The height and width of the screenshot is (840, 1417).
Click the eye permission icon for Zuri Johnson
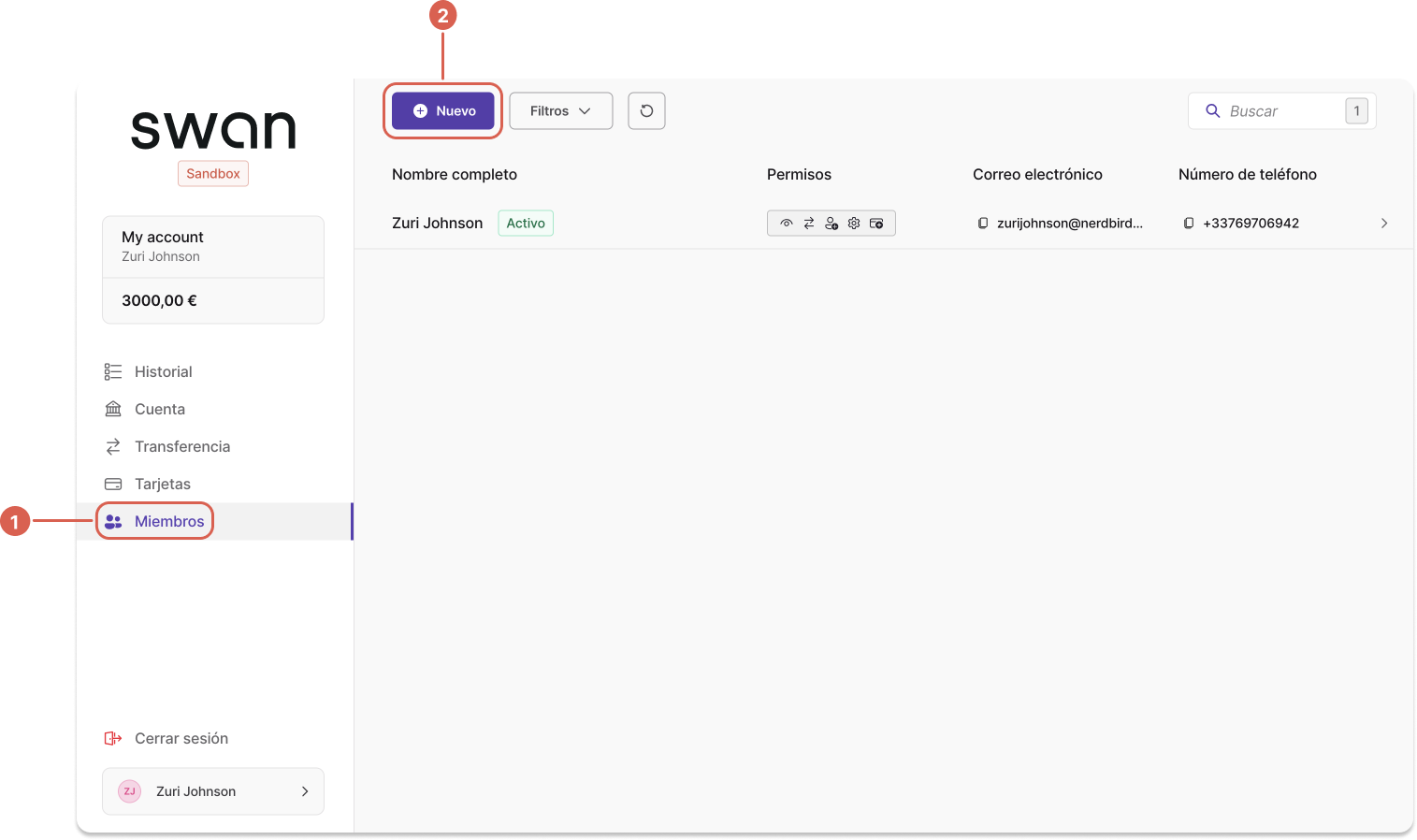787,224
